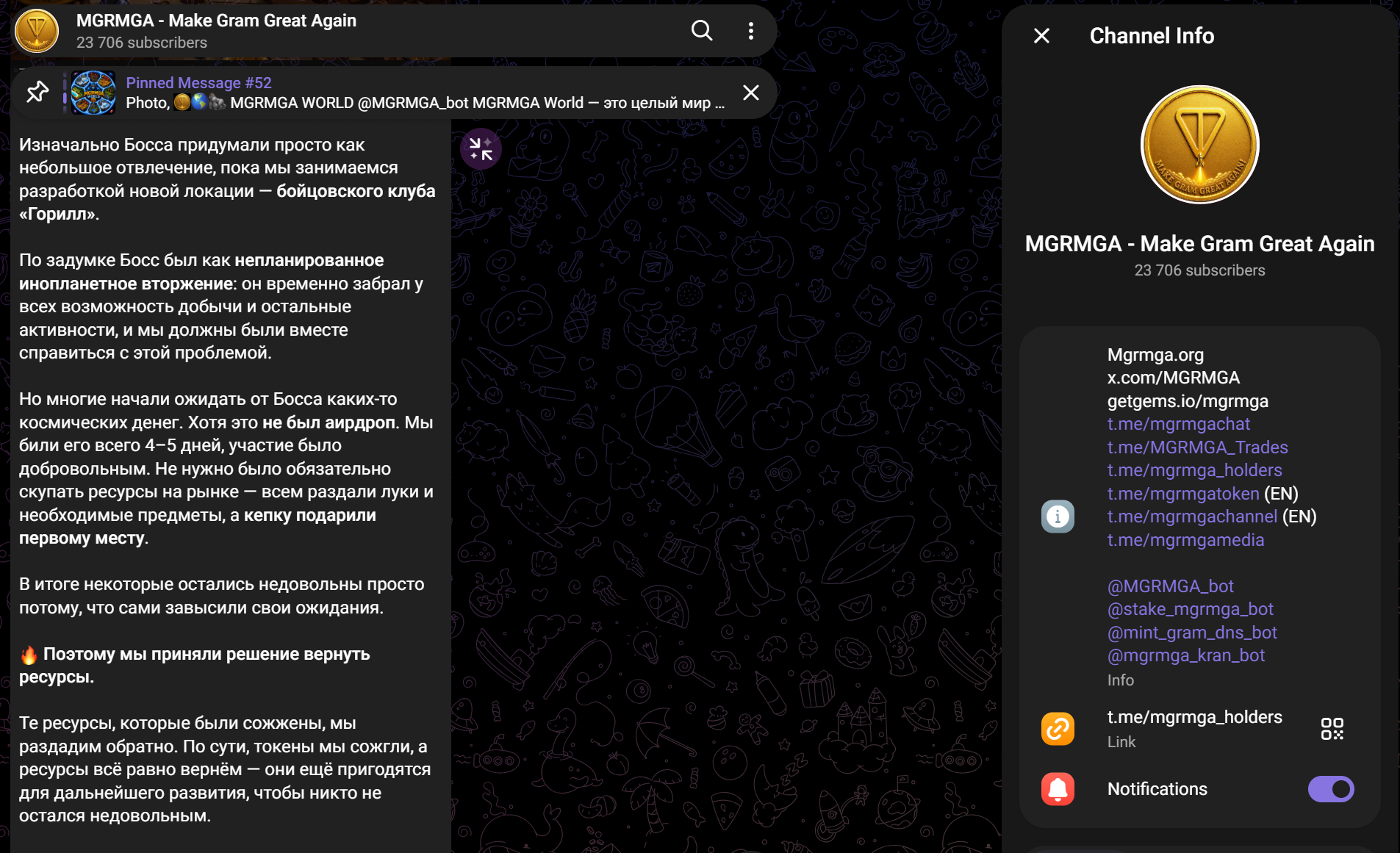Open the t.me/MGRMGA_Trades link
The height and width of the screenshot is (853, 1400).
1198,447
